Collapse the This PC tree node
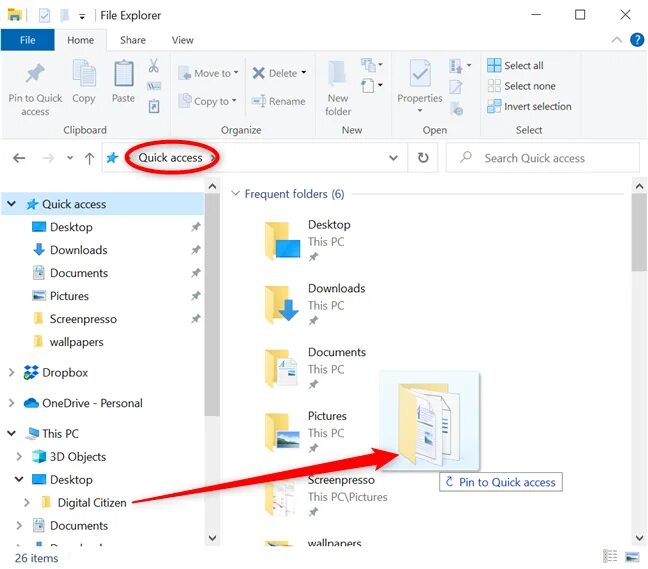 12,433
